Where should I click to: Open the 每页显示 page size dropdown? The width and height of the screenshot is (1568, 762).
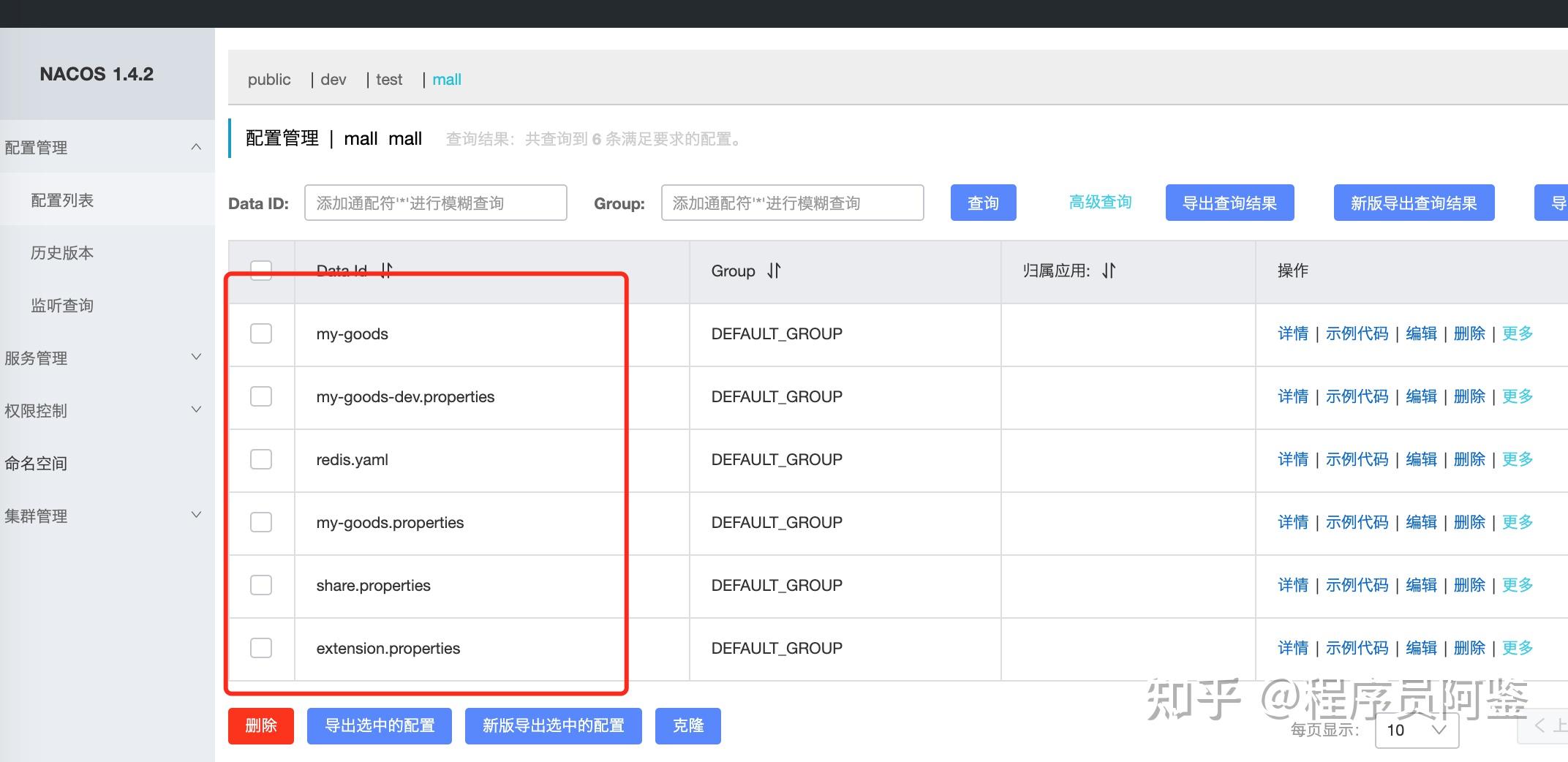tap(1417, 730)
